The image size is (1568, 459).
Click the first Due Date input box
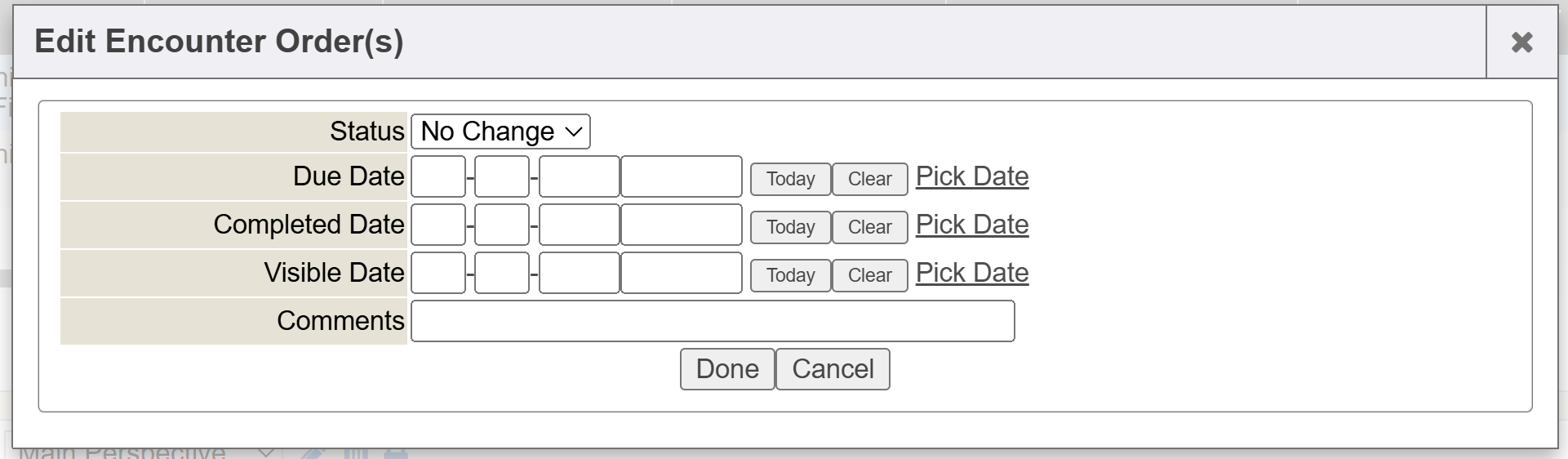coord(438,176)
